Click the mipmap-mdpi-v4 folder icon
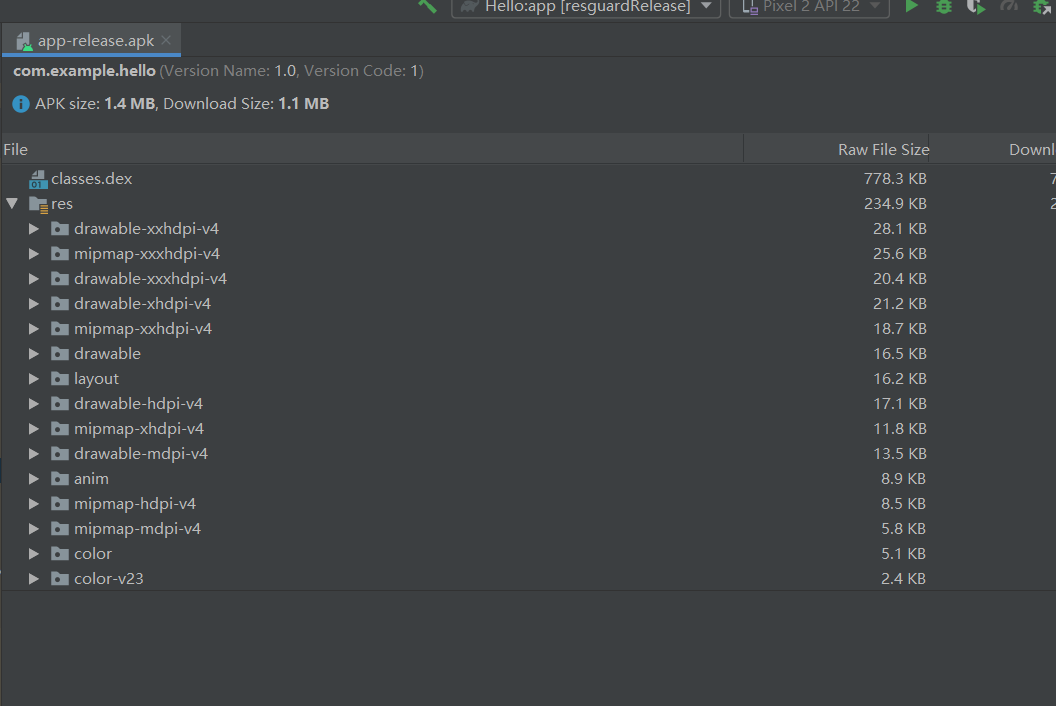 pyautogui.click(x=60, y=528)
